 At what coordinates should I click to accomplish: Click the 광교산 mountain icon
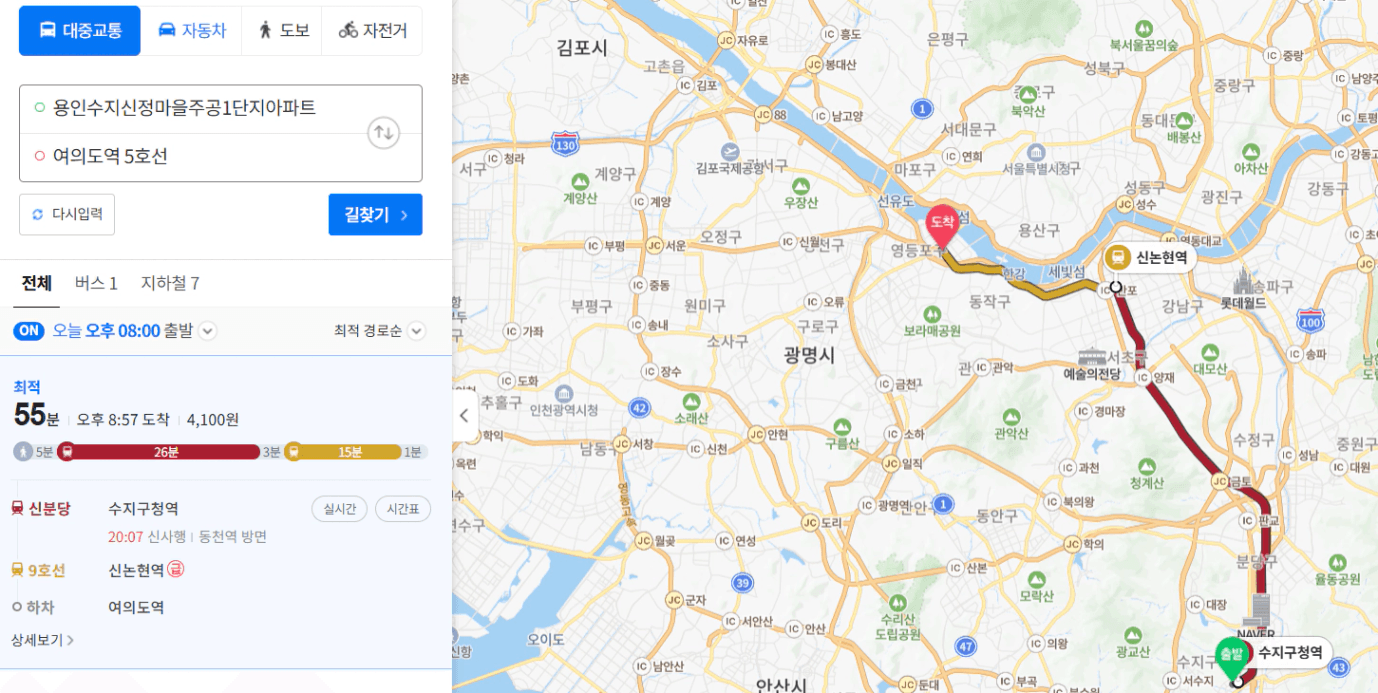(1133, 636)
